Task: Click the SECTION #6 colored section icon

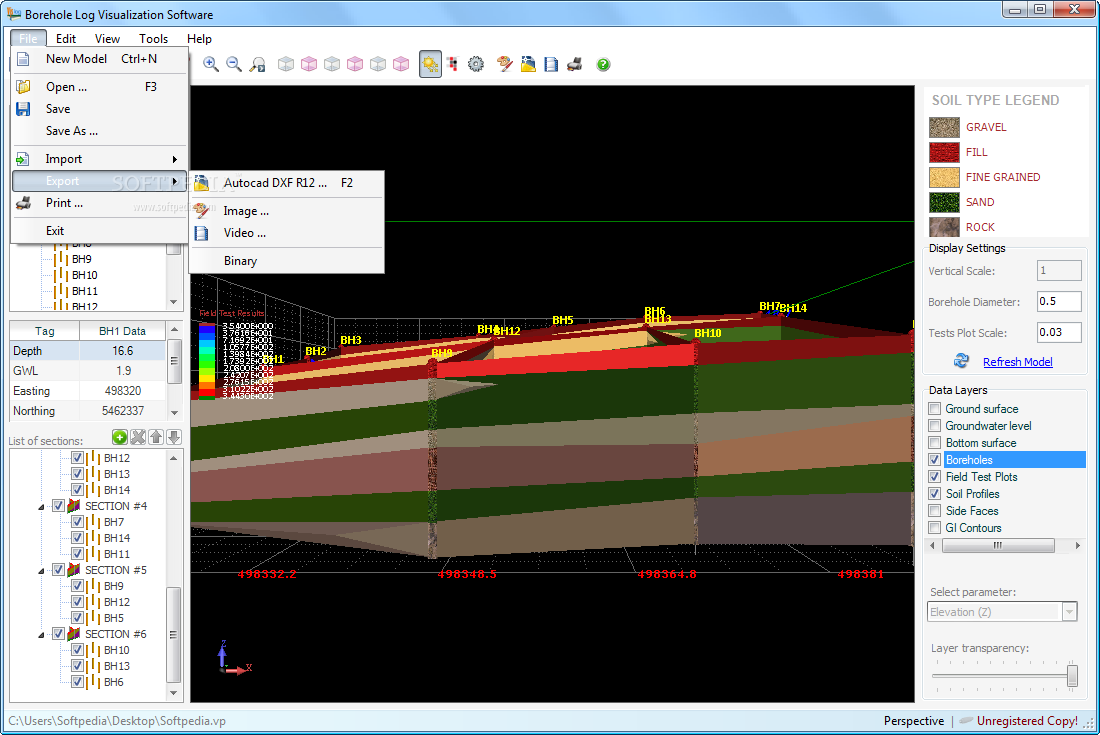Action: point(74,634)
